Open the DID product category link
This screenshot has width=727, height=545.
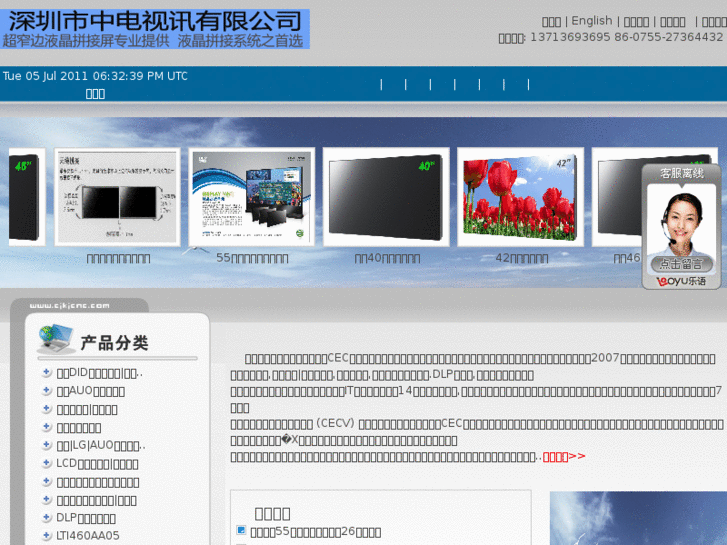[x=100, y=373]
